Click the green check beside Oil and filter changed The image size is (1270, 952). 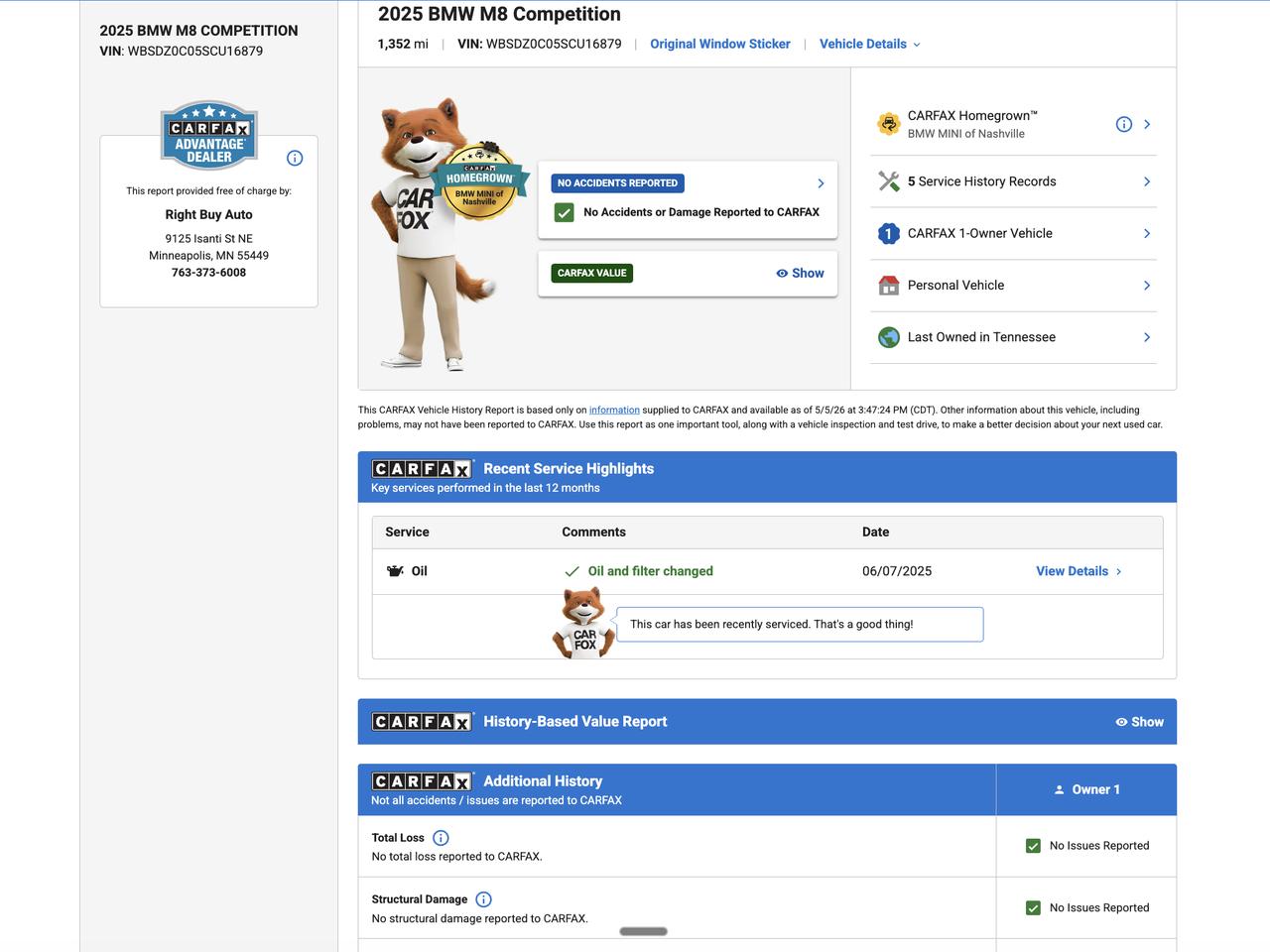point(571,571)
